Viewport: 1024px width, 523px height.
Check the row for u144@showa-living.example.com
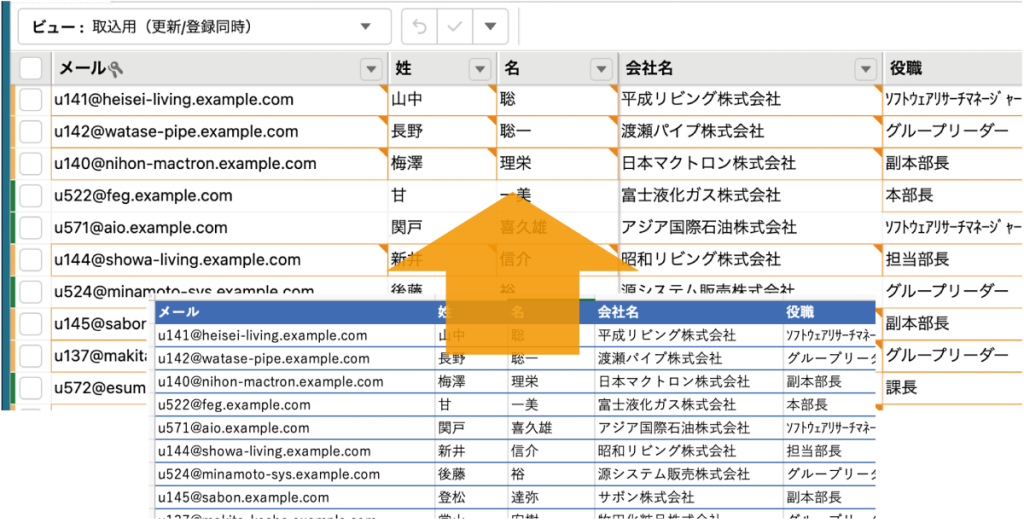(31, 260)
